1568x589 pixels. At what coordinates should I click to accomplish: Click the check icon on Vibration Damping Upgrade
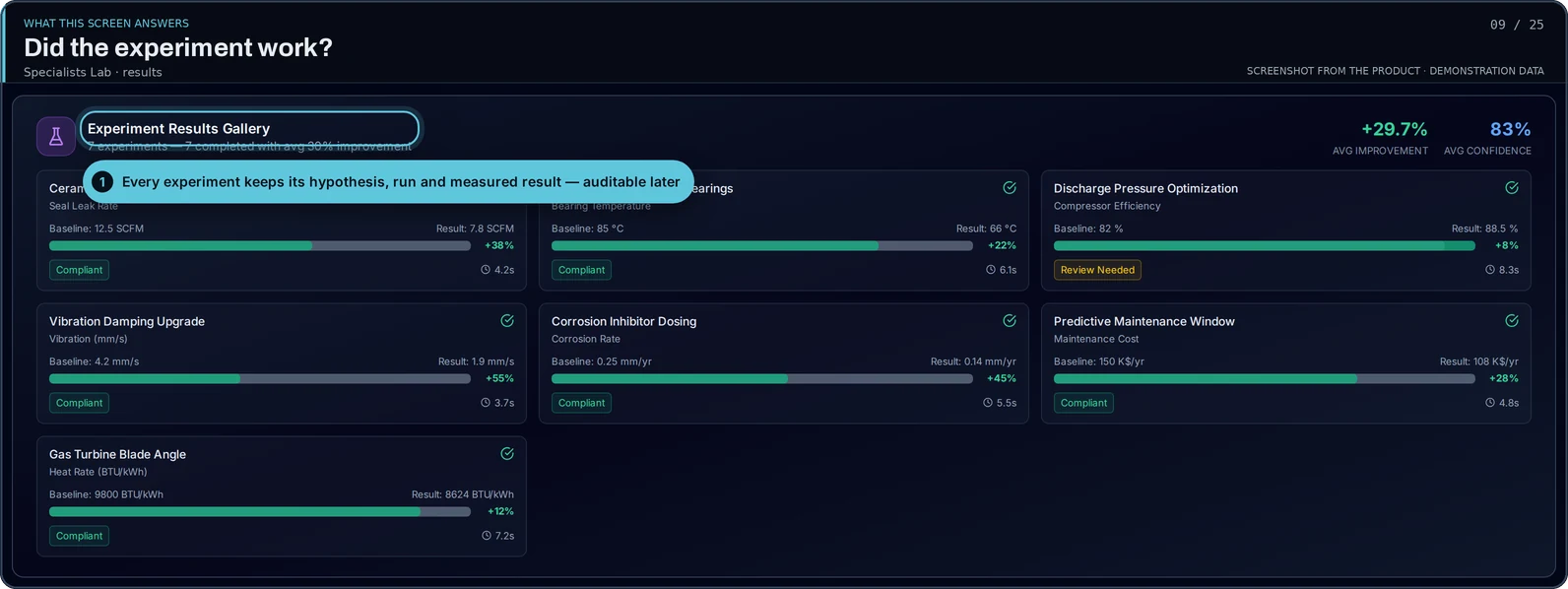click(507, 320)
